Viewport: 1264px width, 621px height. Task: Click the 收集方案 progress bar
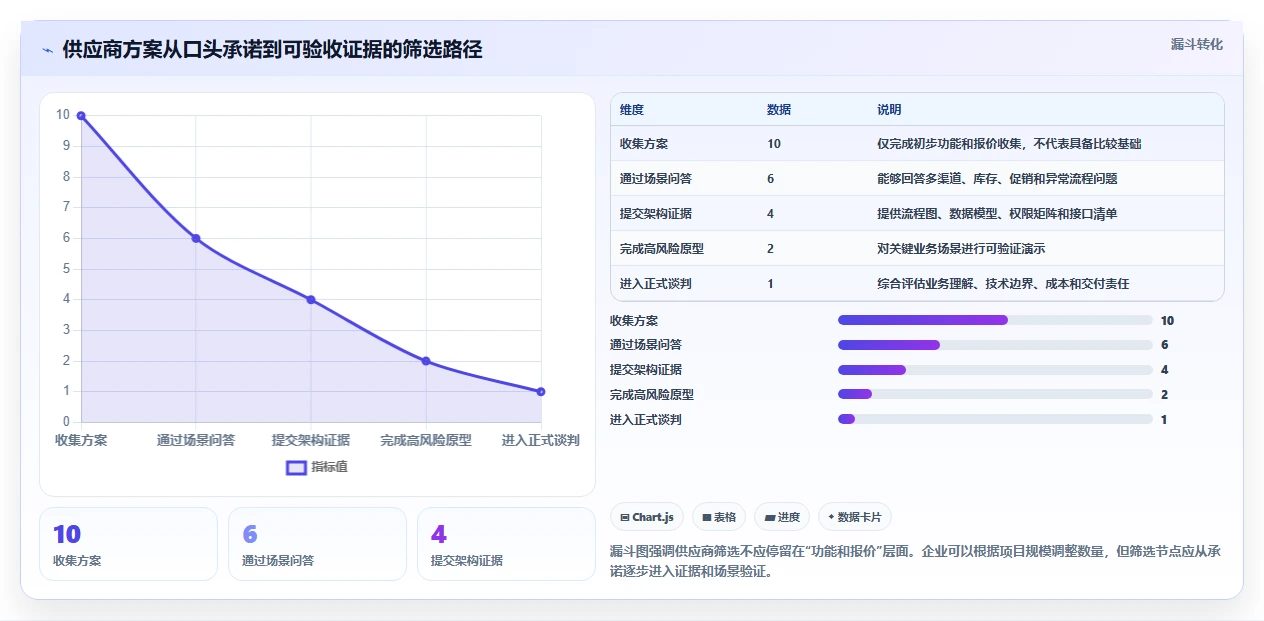pyautogui.click(x=995, y=320)
